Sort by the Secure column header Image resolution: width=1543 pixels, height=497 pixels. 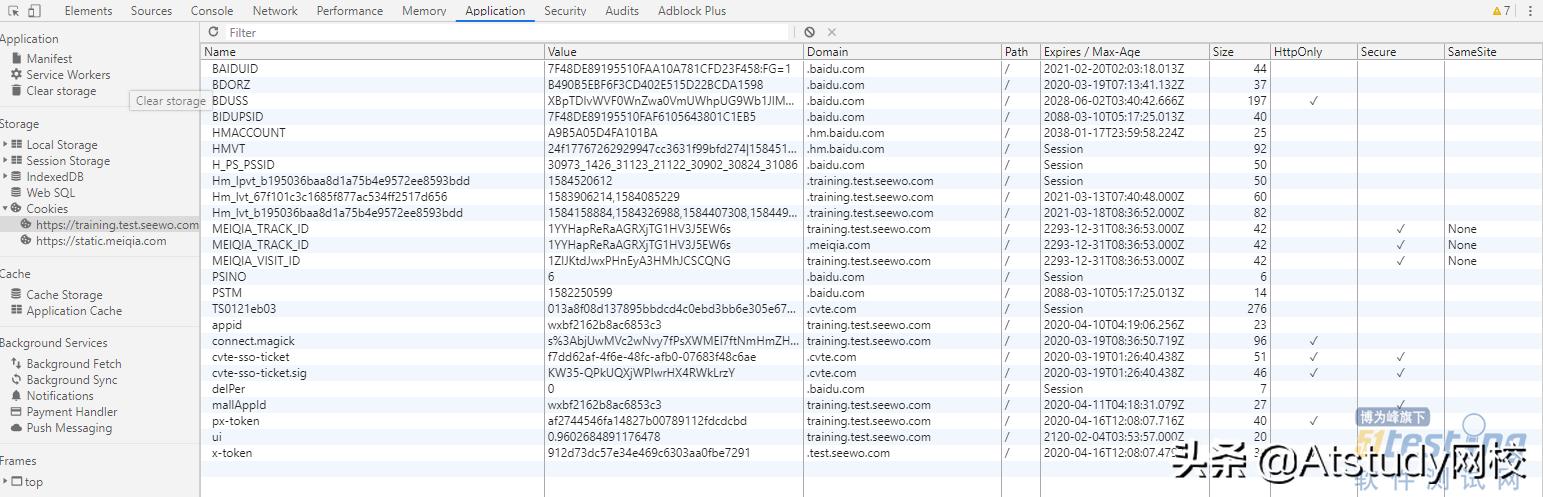(x=1399, y=51)
